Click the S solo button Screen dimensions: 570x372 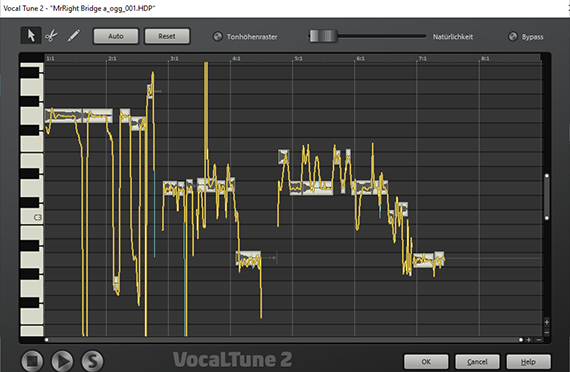(92, 361)
